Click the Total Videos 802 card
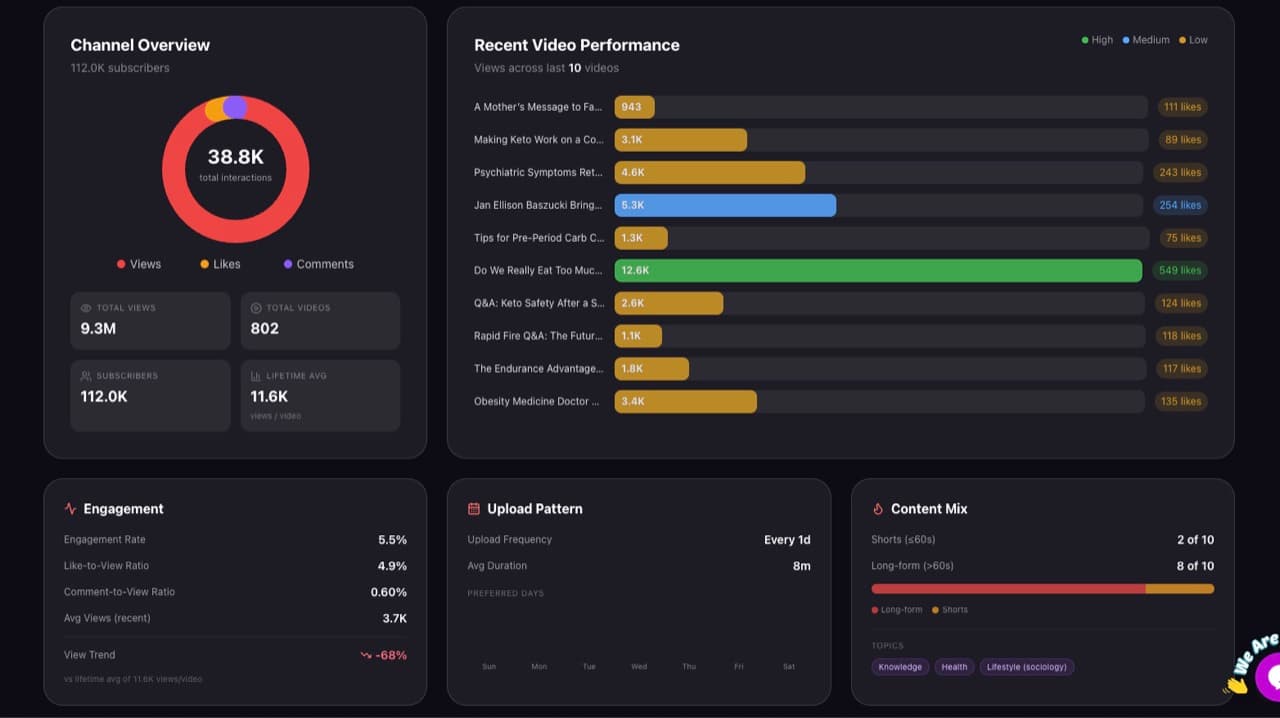The image size is (1280, 718). (x=320, y=320)
